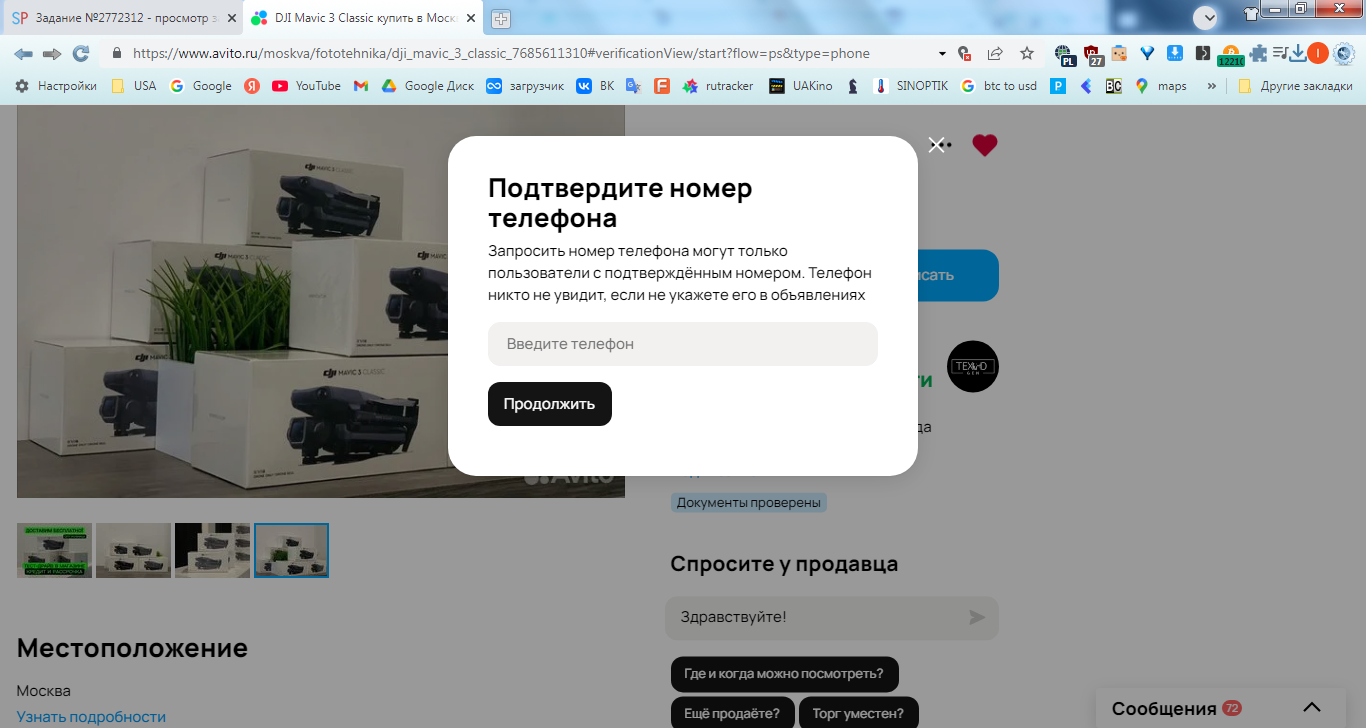1366x728 pixels.
Task: Close the DJI Mavic 3 Classic tab
Action: tap(471, 18)
